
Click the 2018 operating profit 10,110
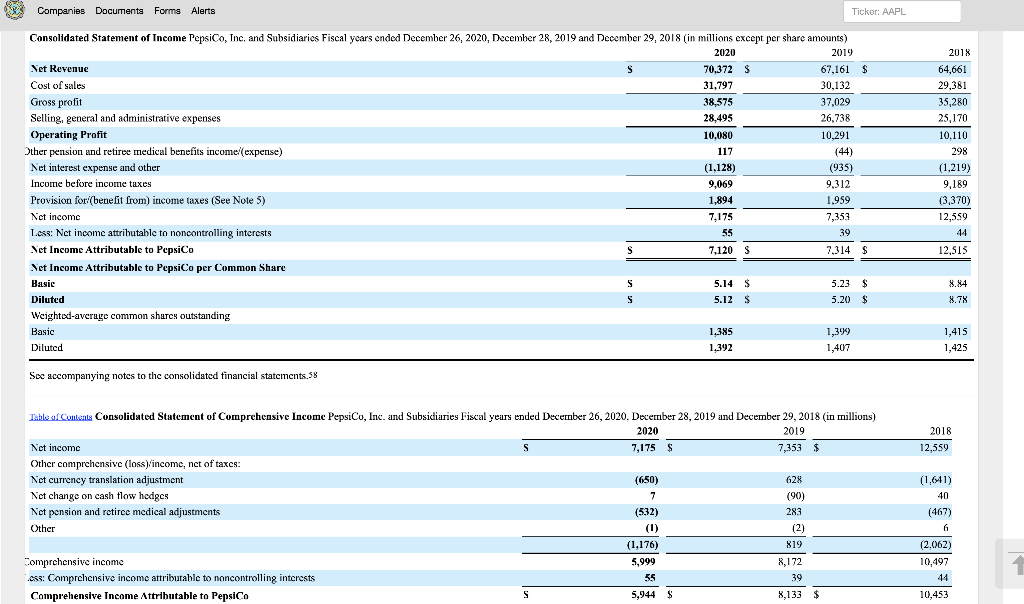[x=953, y=135]
